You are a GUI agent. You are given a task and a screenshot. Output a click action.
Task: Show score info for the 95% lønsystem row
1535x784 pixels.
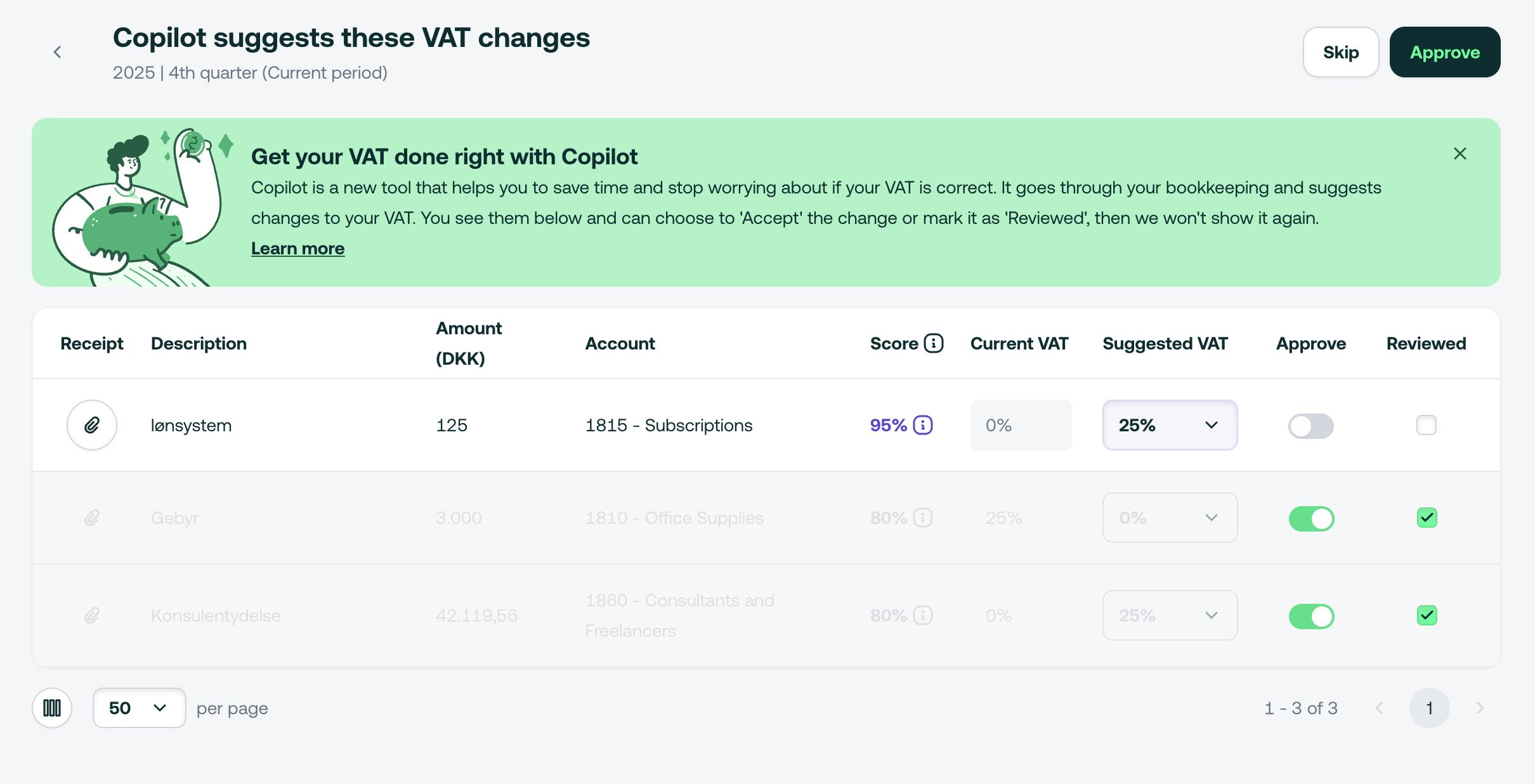click(x=923, y=425)
